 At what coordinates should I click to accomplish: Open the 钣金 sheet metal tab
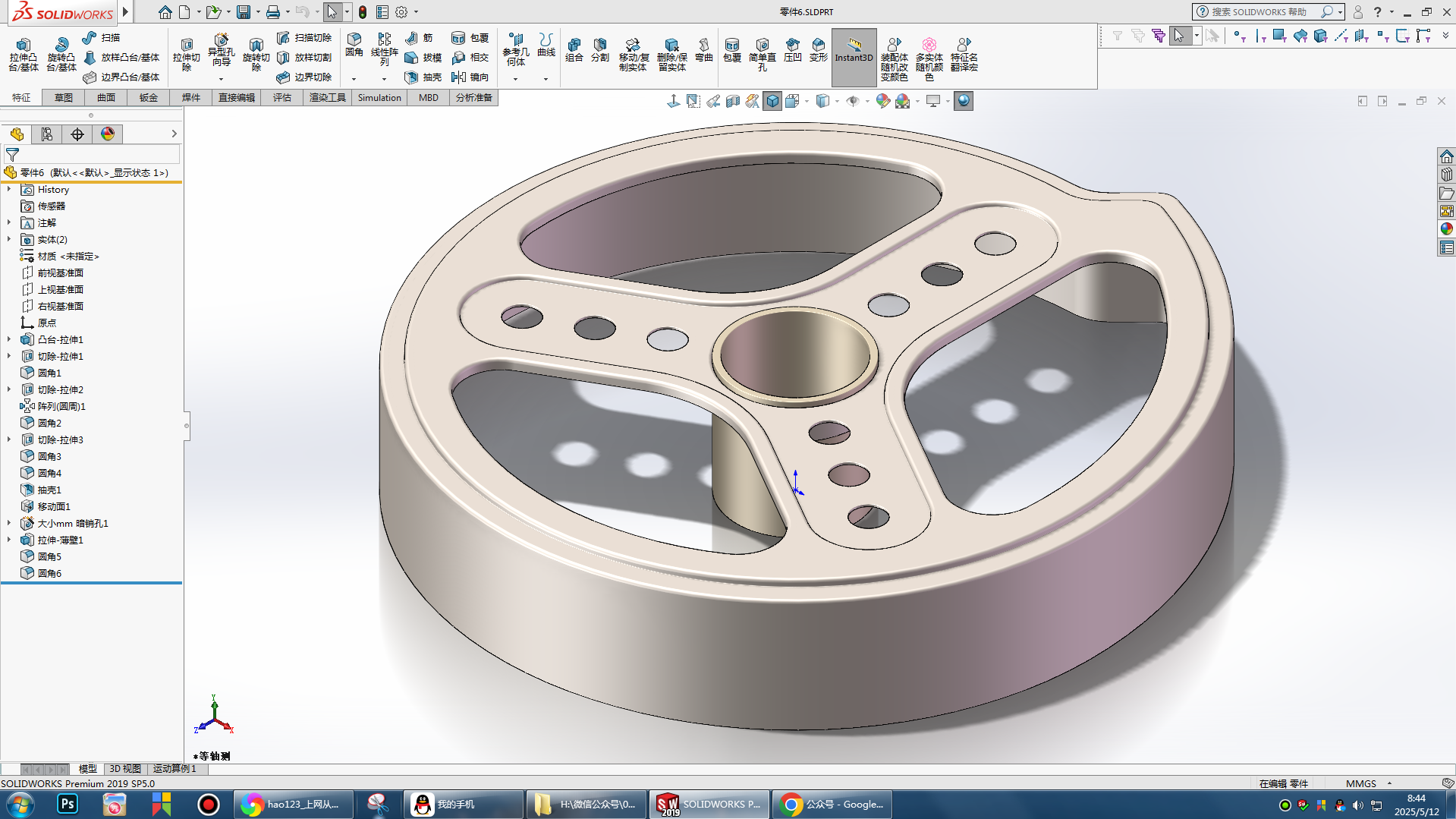(149, 97)
